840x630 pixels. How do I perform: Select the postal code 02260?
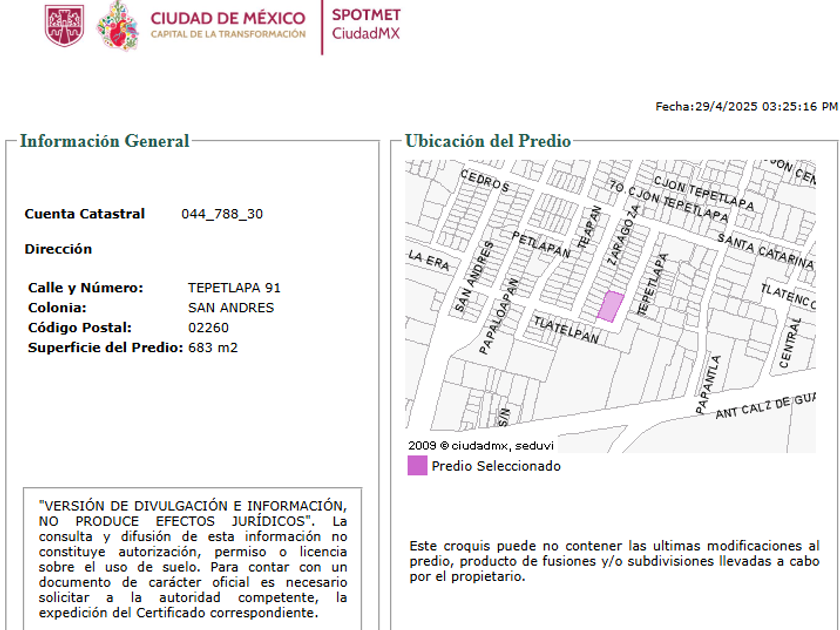[208, 328]
